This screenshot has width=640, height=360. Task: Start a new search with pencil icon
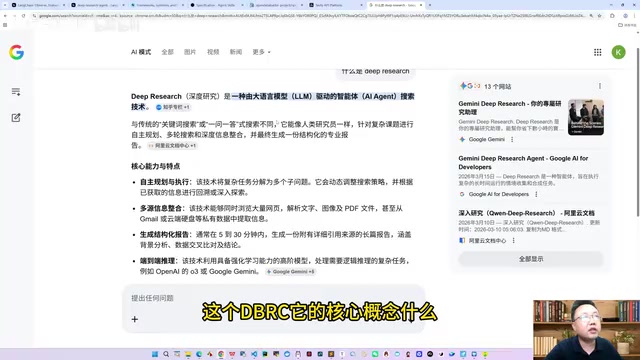[x=16, y=118]
